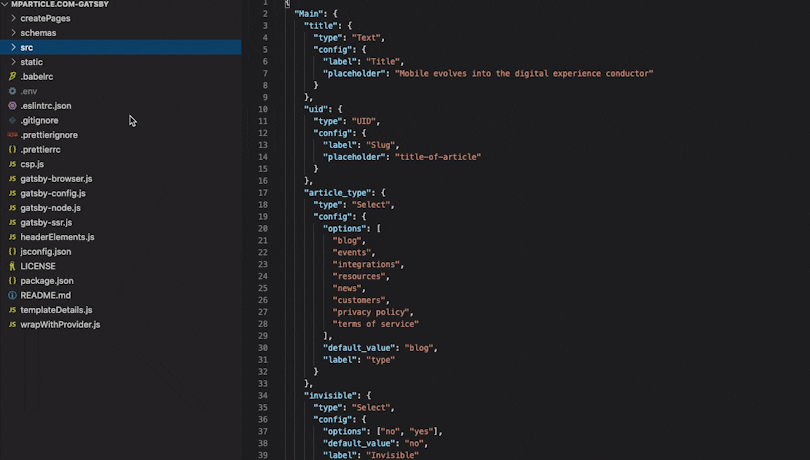Expand the schemas folder chevron
Viewport: 810px width, 460px height.
(13, 33)
